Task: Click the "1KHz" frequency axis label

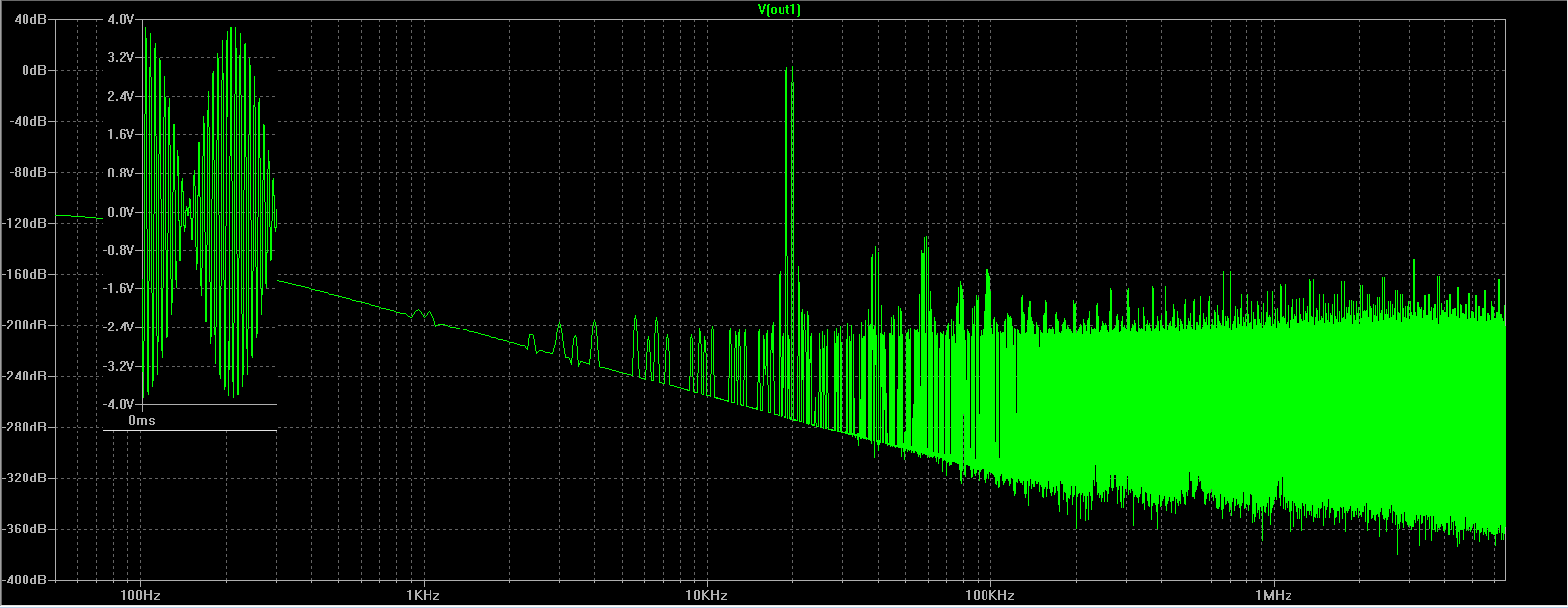Action: (x=423, y=595)
